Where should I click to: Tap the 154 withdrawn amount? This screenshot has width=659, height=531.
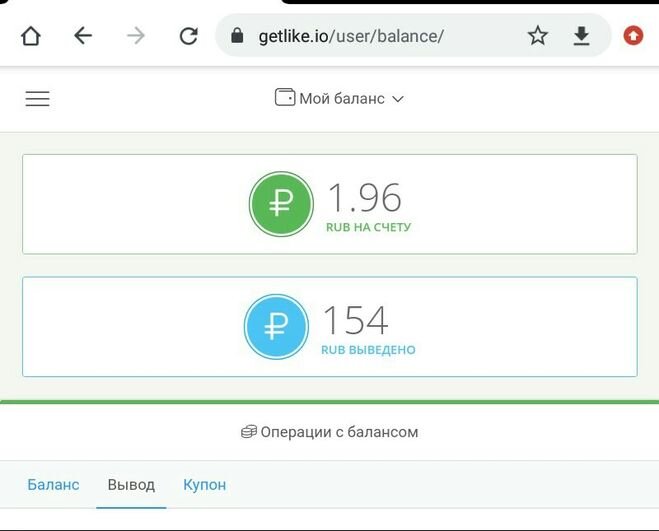pos(356,320)
